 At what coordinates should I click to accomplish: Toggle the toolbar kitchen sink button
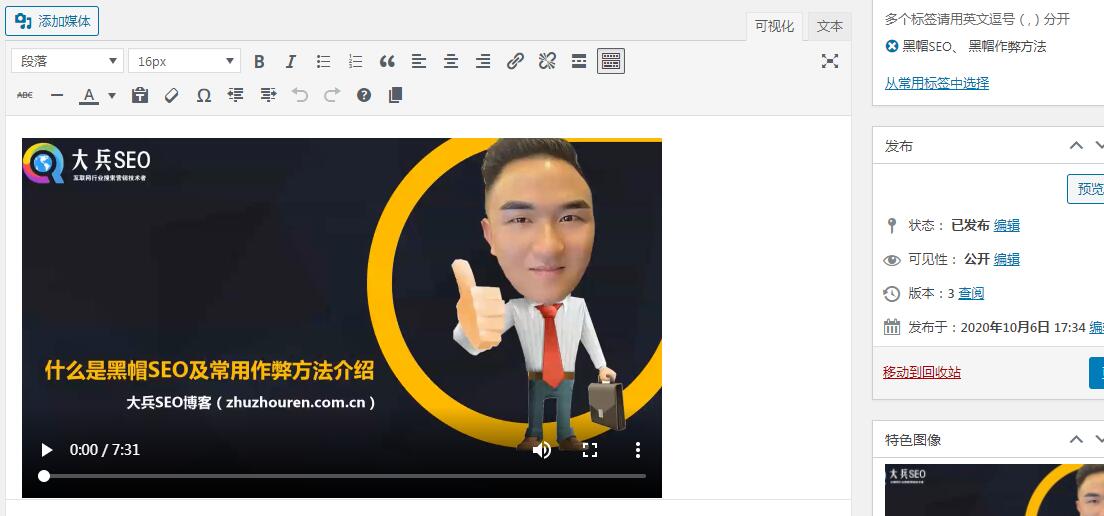click(x=610, y=61)
